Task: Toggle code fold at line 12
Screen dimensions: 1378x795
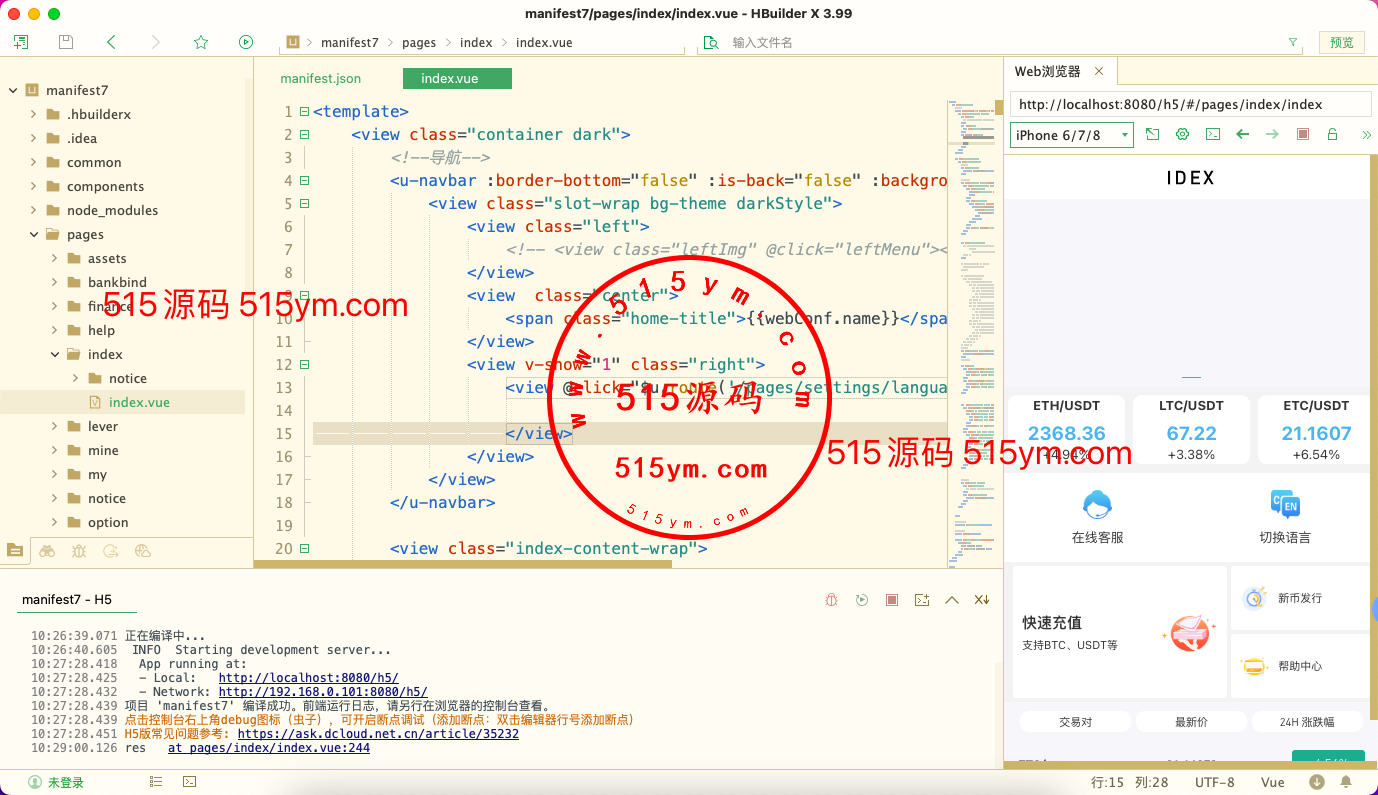Action: coord(304,365)
